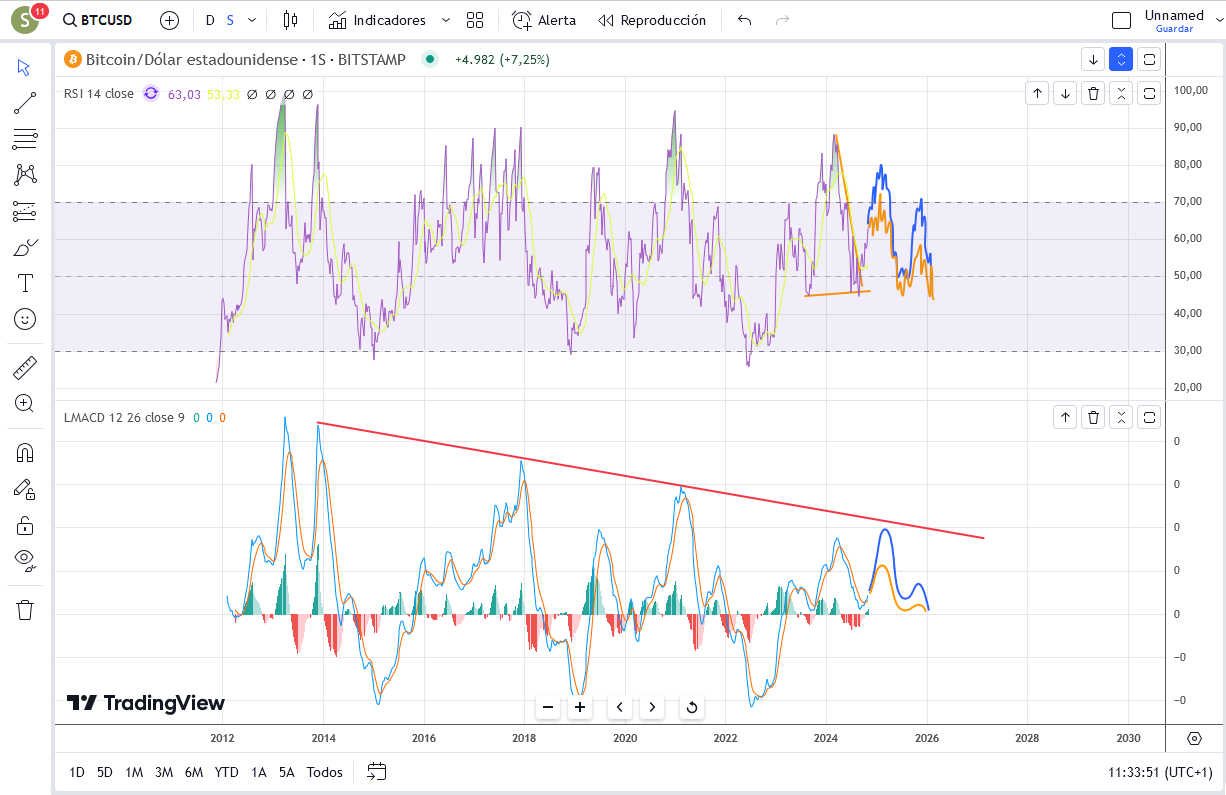Activate the zoom in magnifier tool
Image resolution: width=1226 pixels, height=795 pixels.
click(25, 403)
